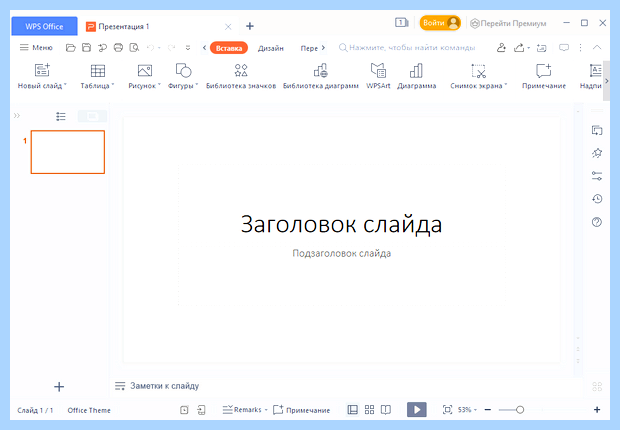620x430 pixels.
Task: Select reading view book icon
Action: click(386, 410)
